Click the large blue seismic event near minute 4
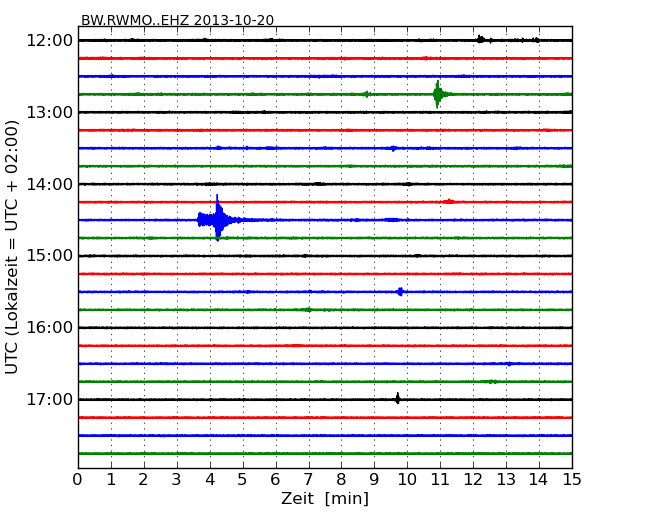The height and width of the screenshot is (520, 650). (x=218, y=219)
